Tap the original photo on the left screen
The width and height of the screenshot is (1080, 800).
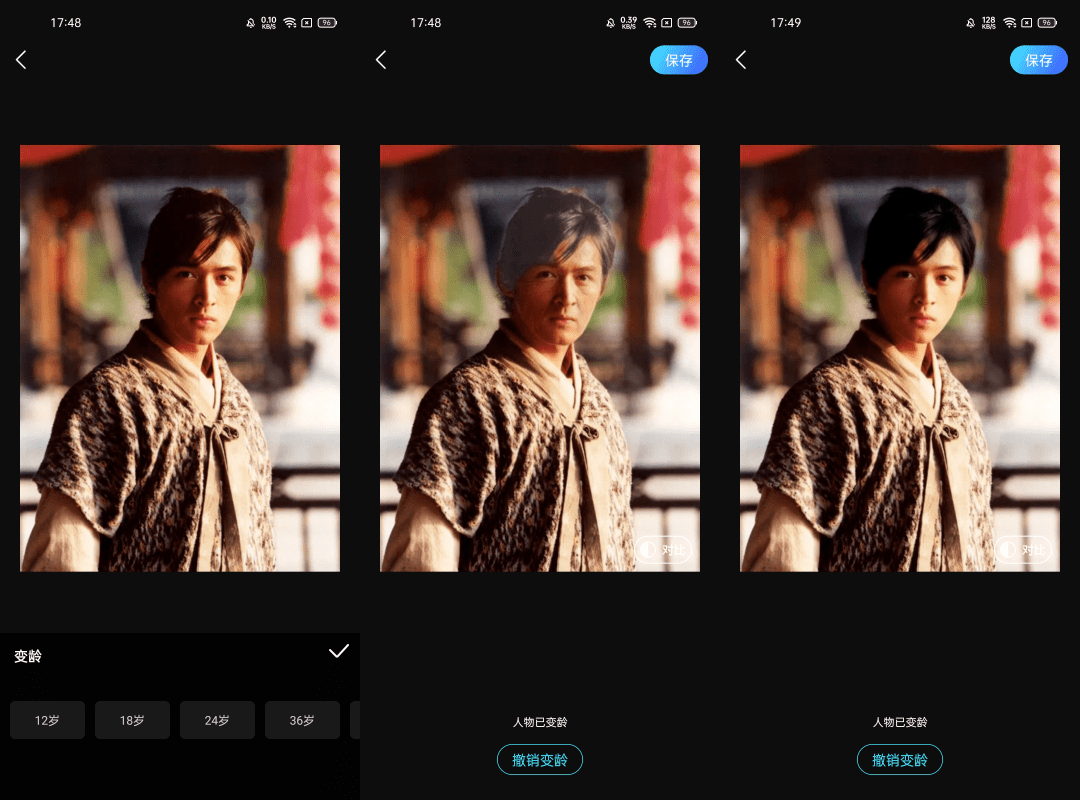pos(180,358)
